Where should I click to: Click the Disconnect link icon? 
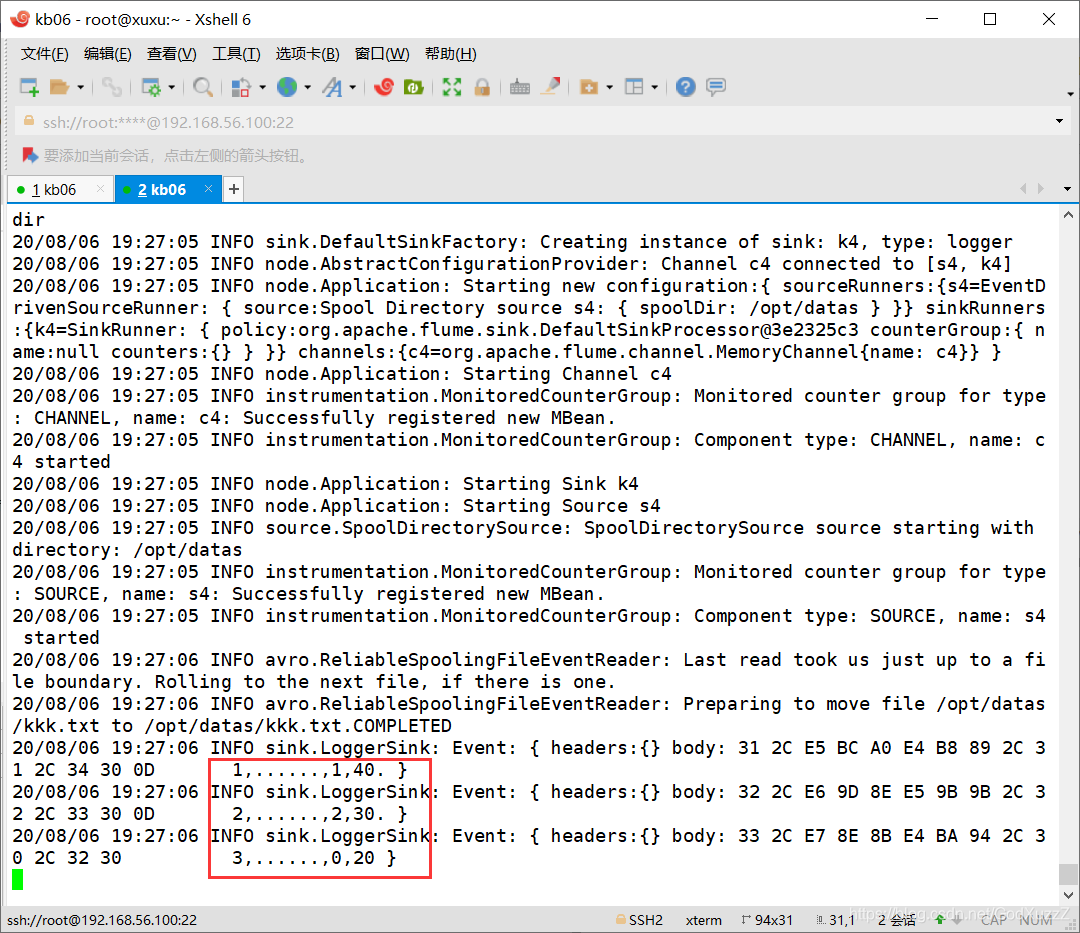112,87
